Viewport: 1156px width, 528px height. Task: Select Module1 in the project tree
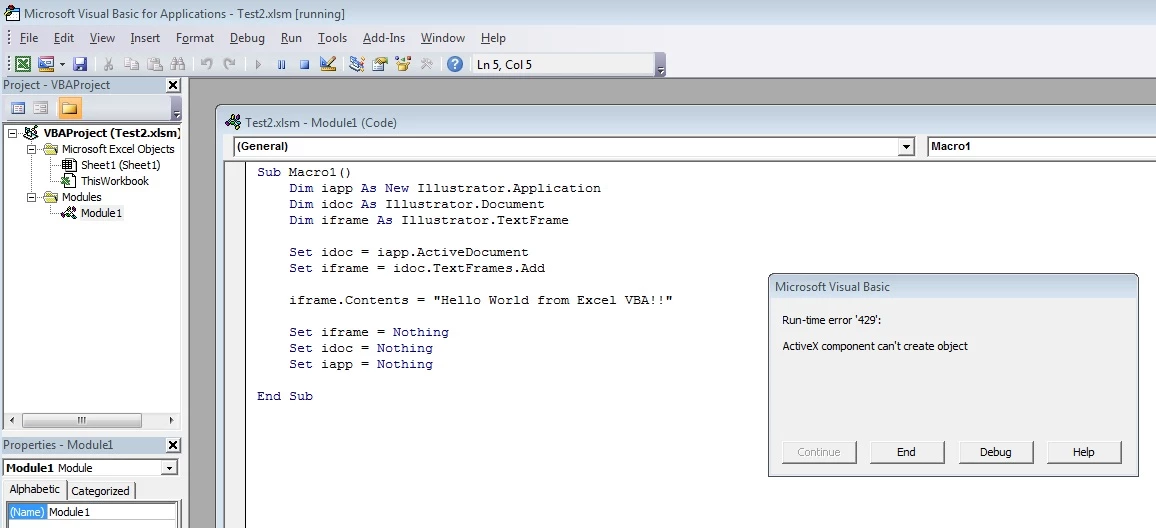click(x=102, y=213)
